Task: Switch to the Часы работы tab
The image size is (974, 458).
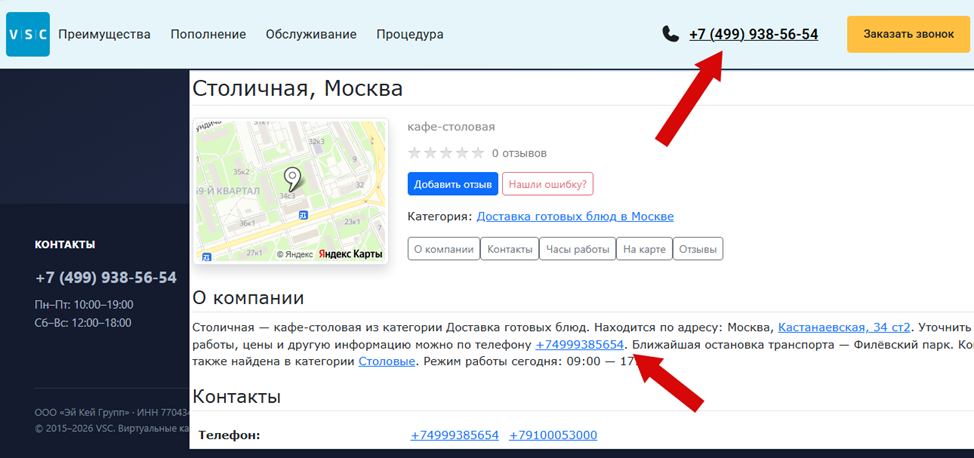Action: coord(577,249)
